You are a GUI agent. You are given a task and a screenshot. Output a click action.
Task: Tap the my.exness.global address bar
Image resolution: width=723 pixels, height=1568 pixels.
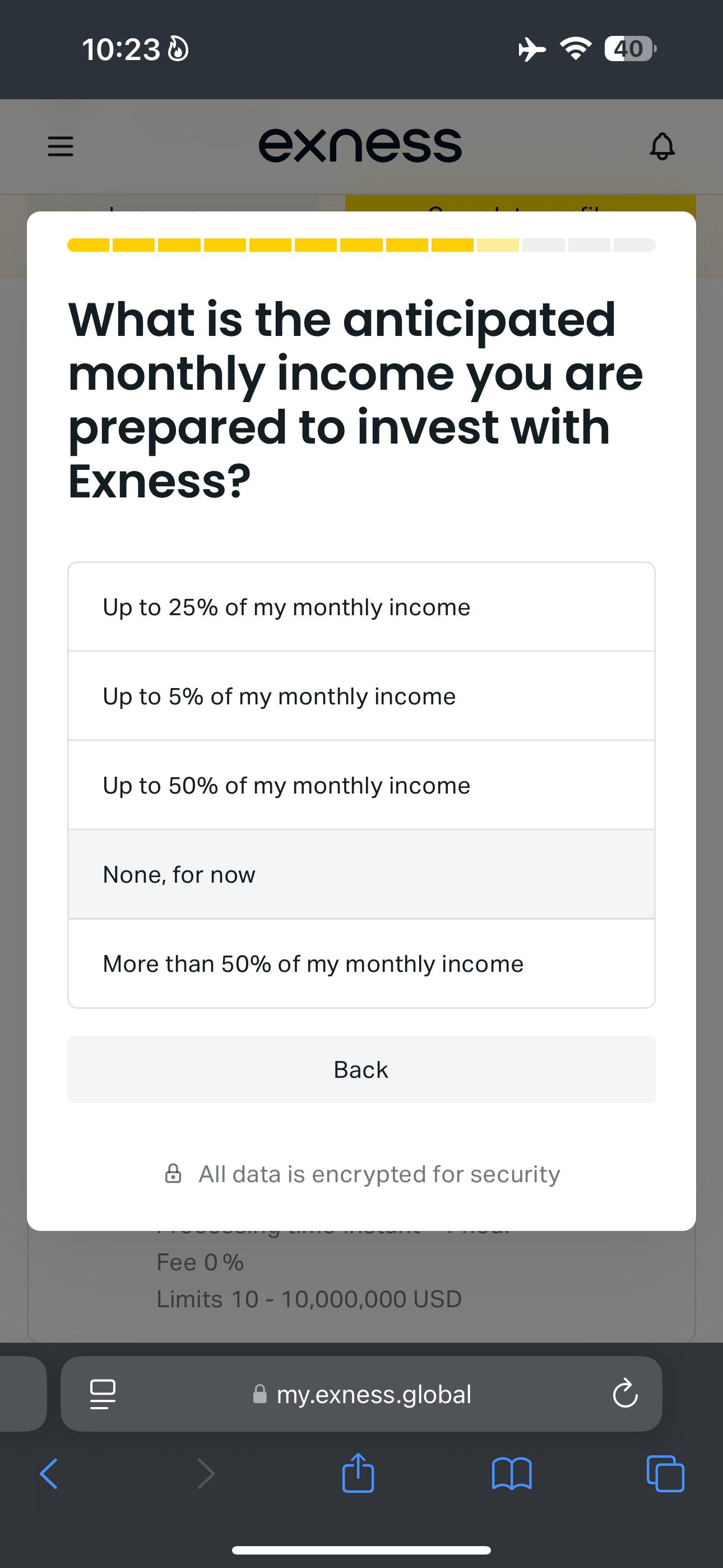(361, 1394)
